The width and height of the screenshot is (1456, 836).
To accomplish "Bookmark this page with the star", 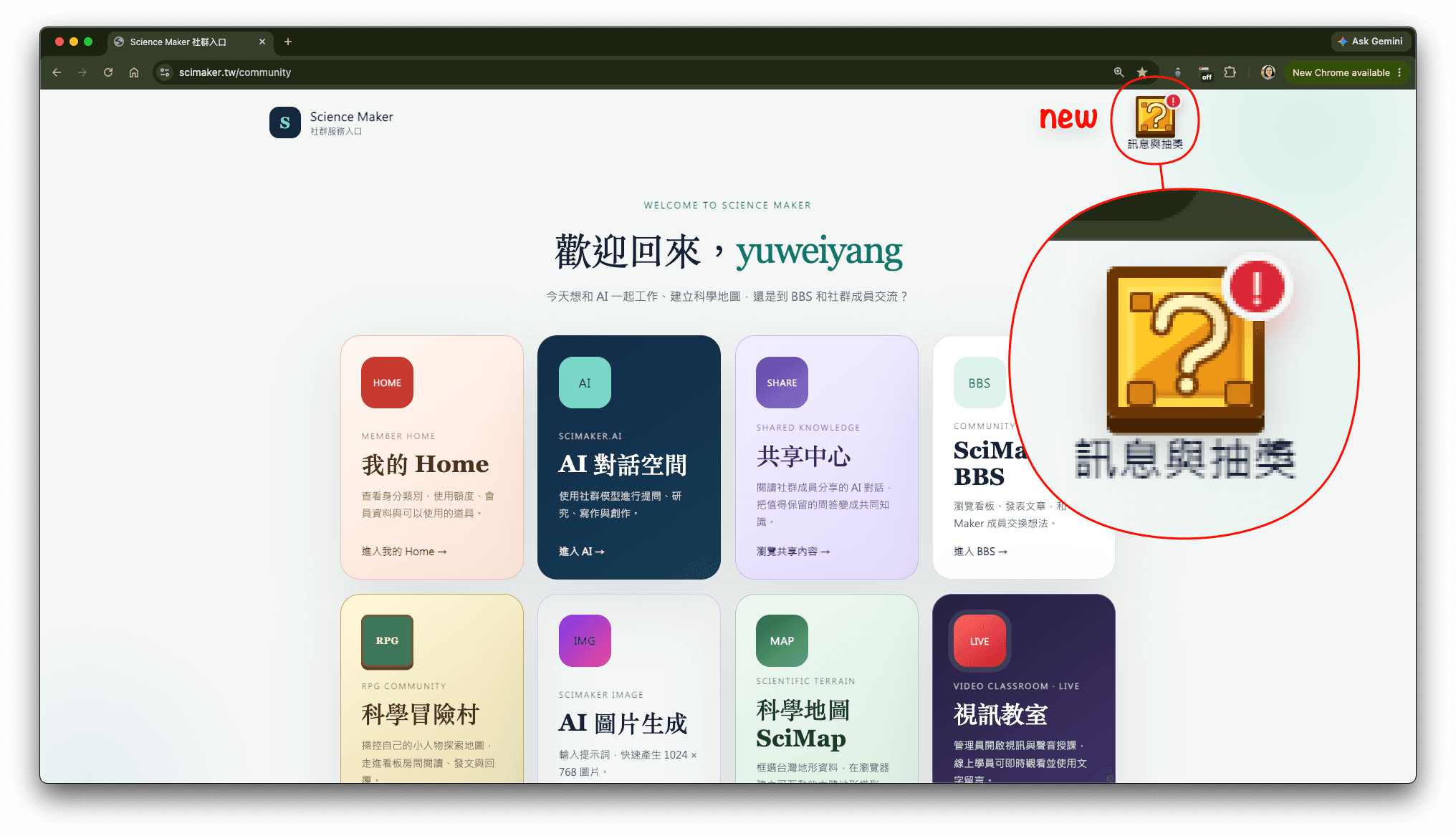I will click(1142, 72).
